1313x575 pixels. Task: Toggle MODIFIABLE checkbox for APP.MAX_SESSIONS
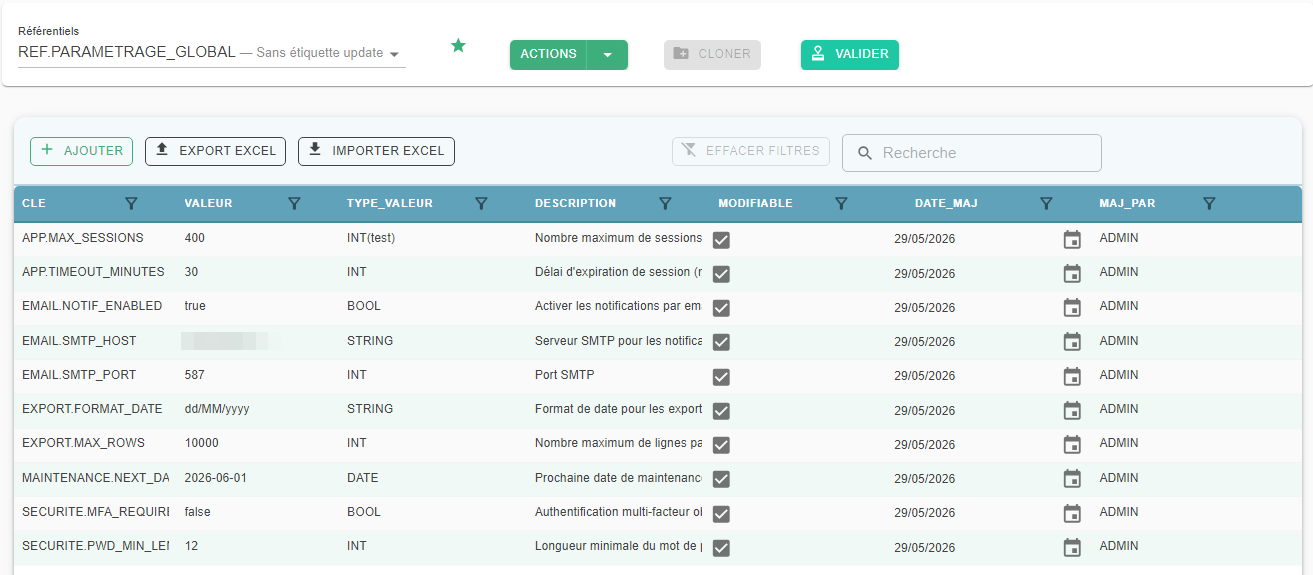click(721, 240)
